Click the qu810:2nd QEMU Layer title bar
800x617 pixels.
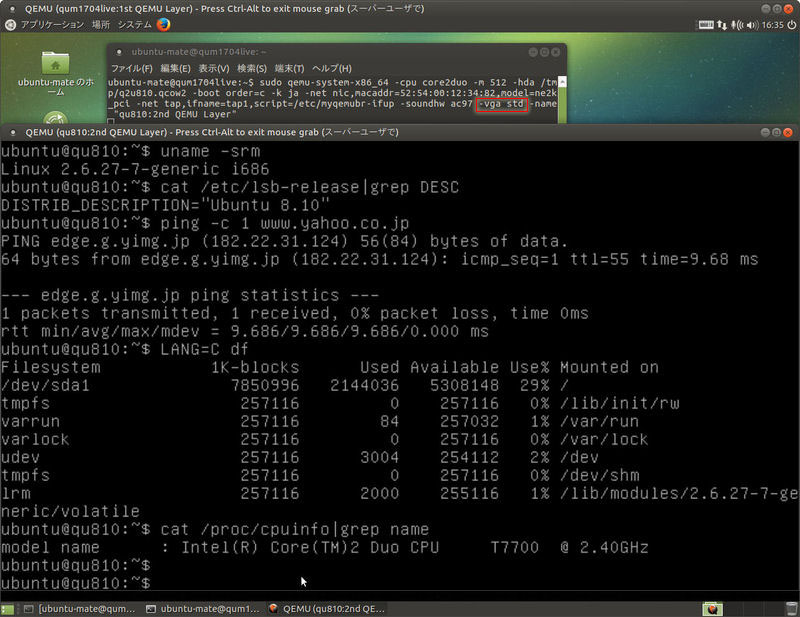(x=400, y=132)
